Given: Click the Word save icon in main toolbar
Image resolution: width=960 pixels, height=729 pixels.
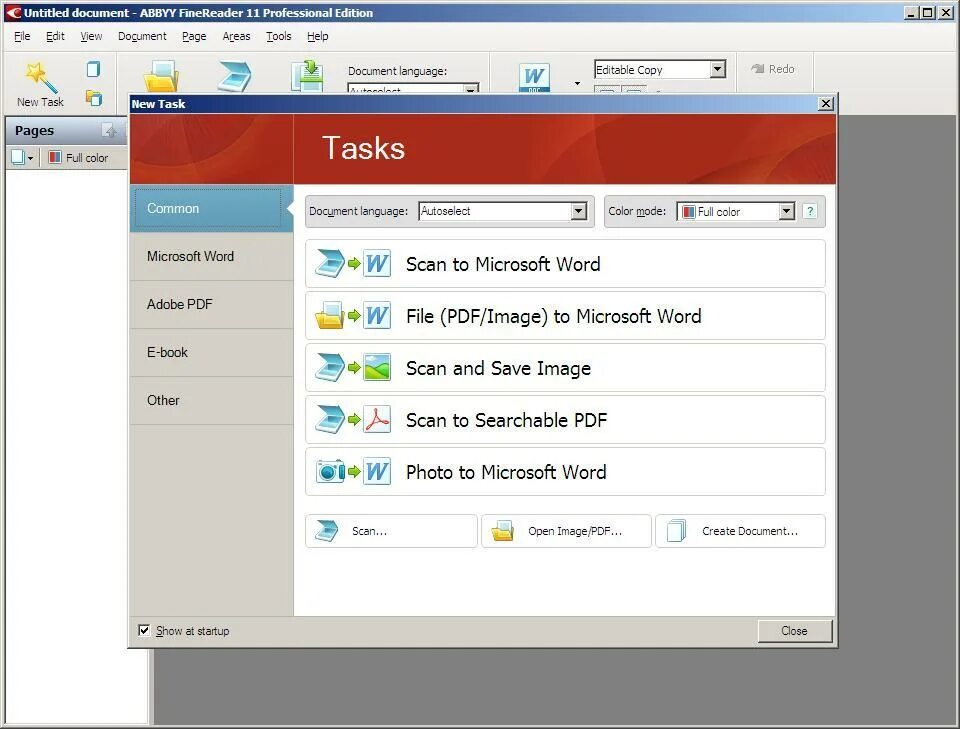Looking at the screenshot, I should tap(534, 77).
